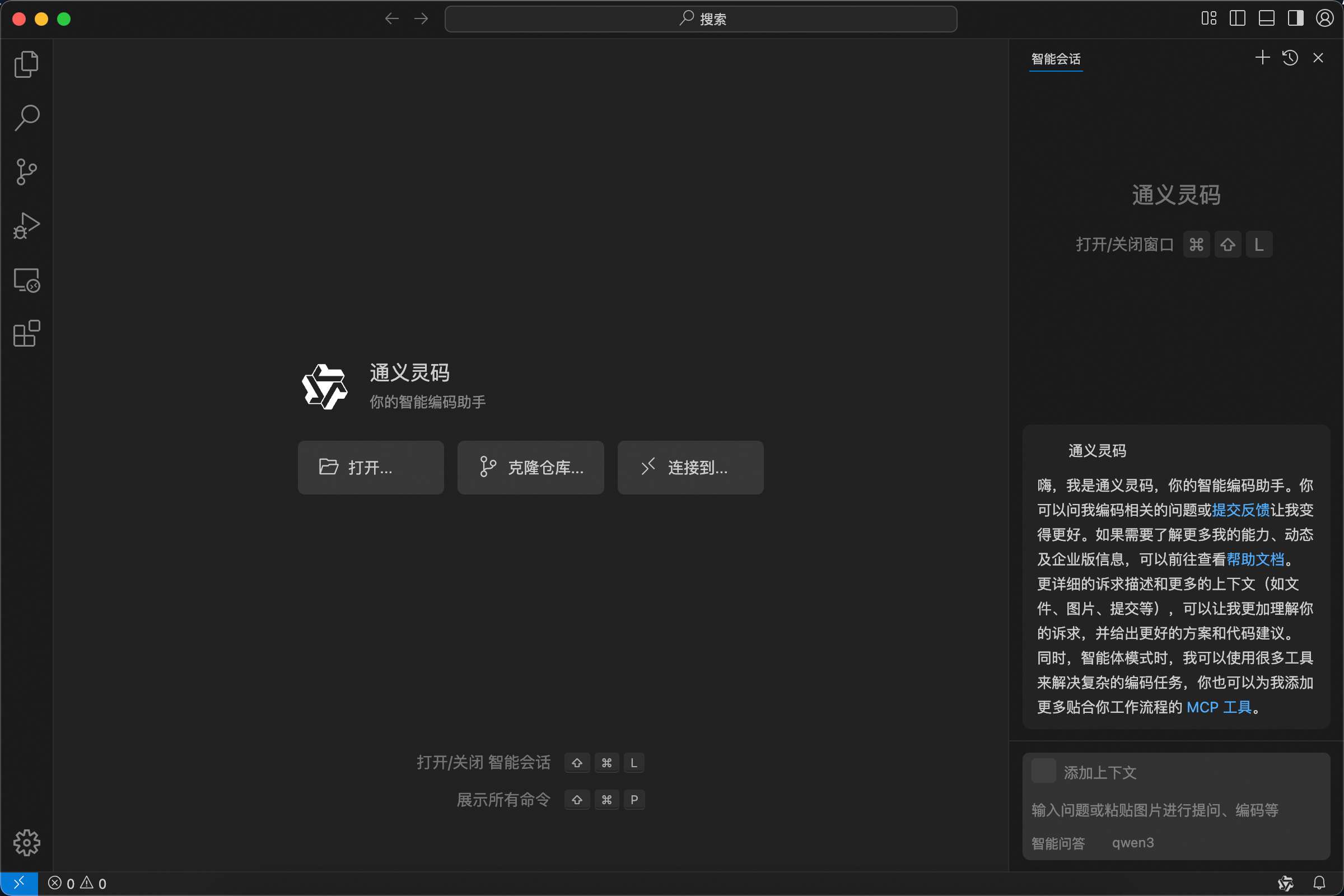
Task: Open conversation history in the chat panel
Action: (1290, 57)
